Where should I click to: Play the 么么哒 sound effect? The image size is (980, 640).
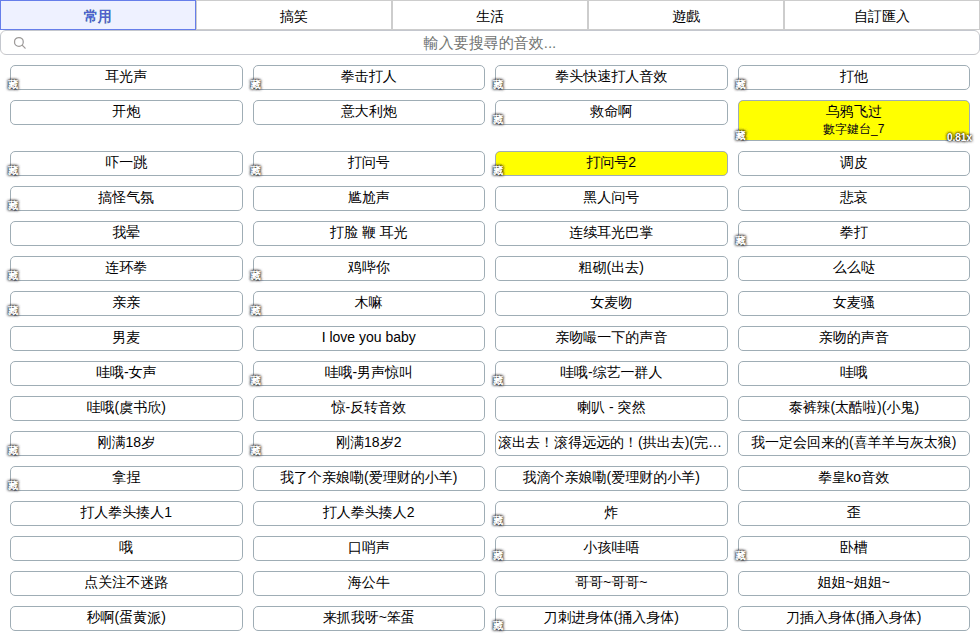point(854,269)
